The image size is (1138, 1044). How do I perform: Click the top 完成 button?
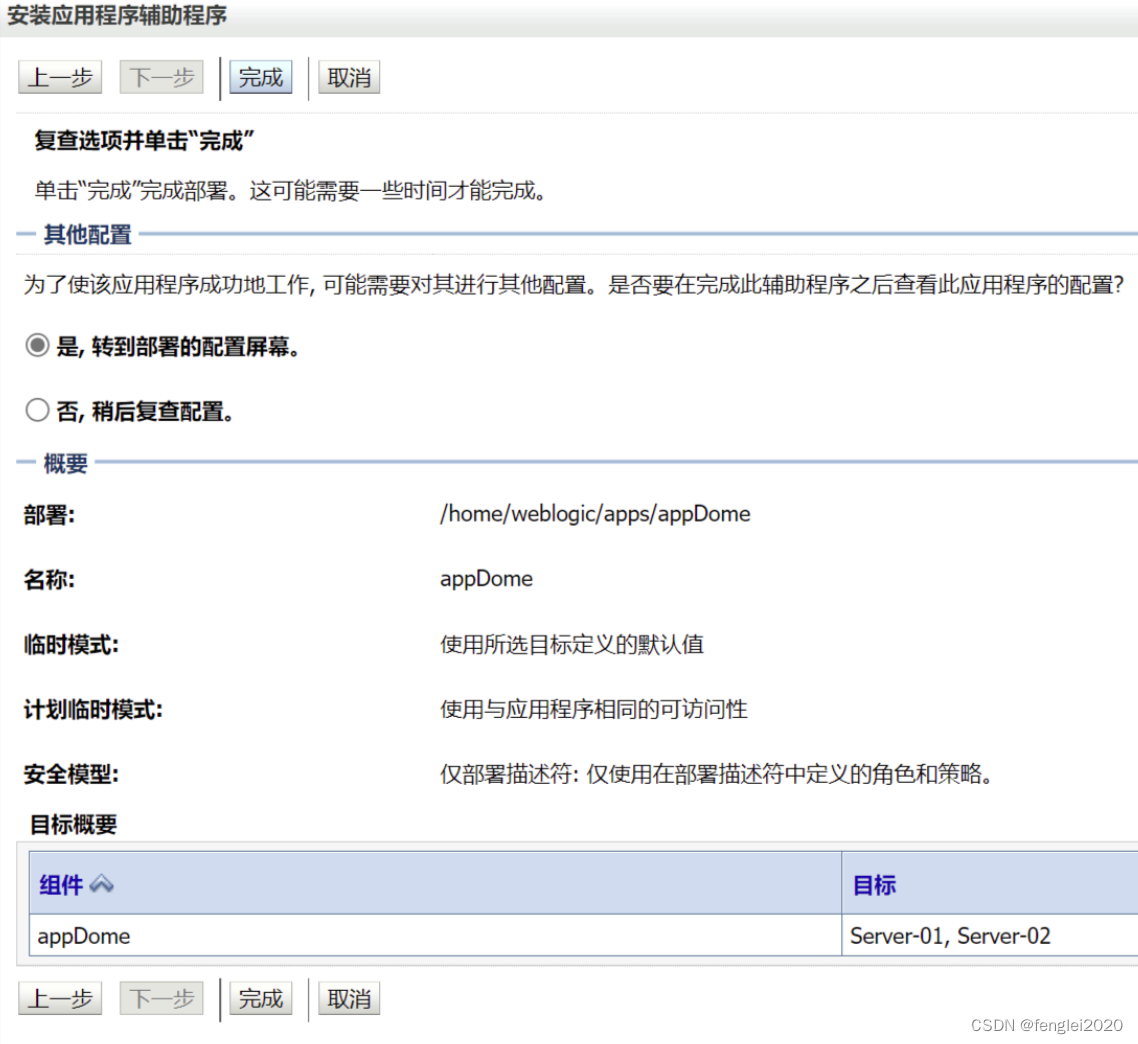(260, 77)
